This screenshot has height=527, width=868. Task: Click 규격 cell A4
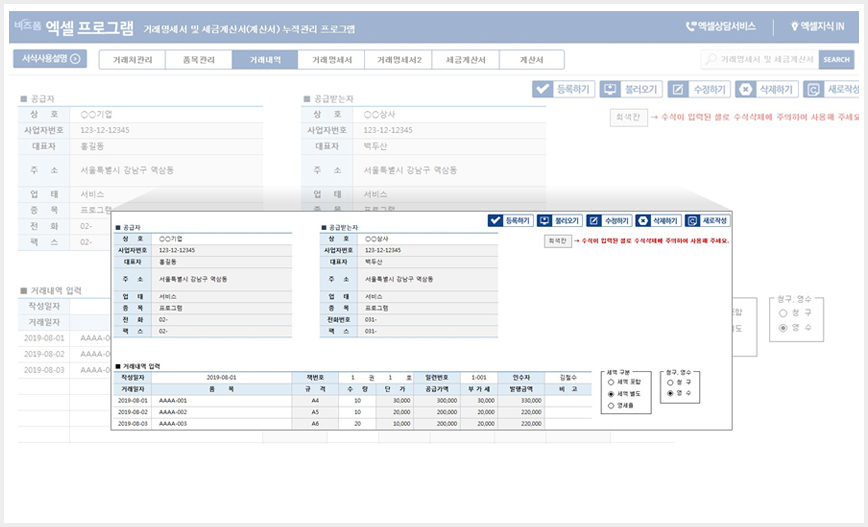(315, 400)
